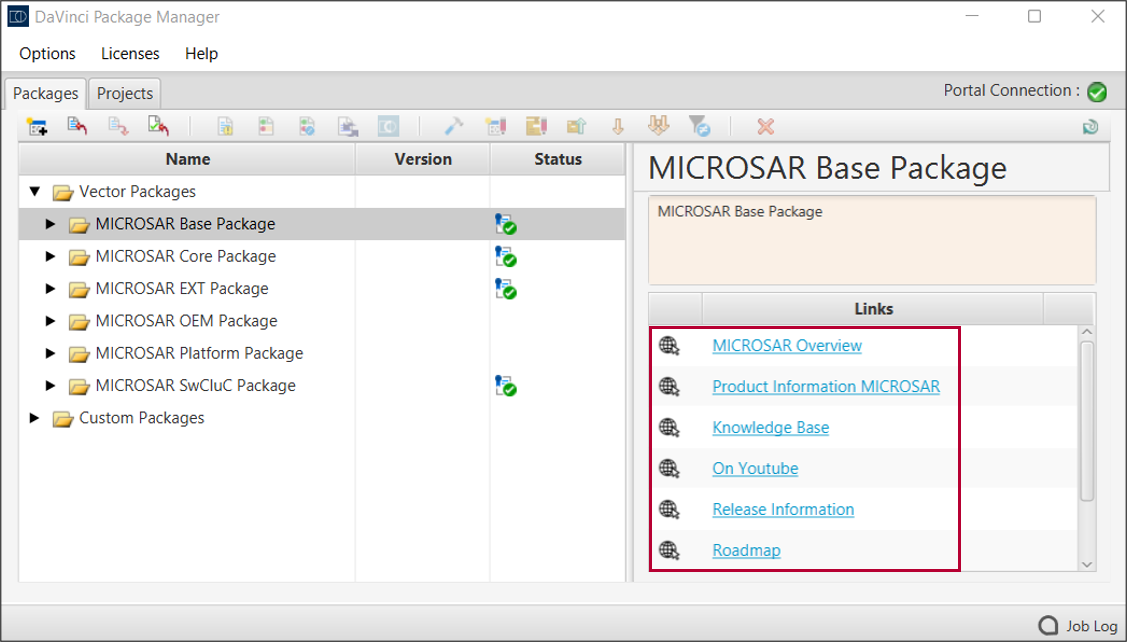The image size is (1127, 642).
Task: Expand the MICROSAR Platform Package node
Action: coord(50,354)
